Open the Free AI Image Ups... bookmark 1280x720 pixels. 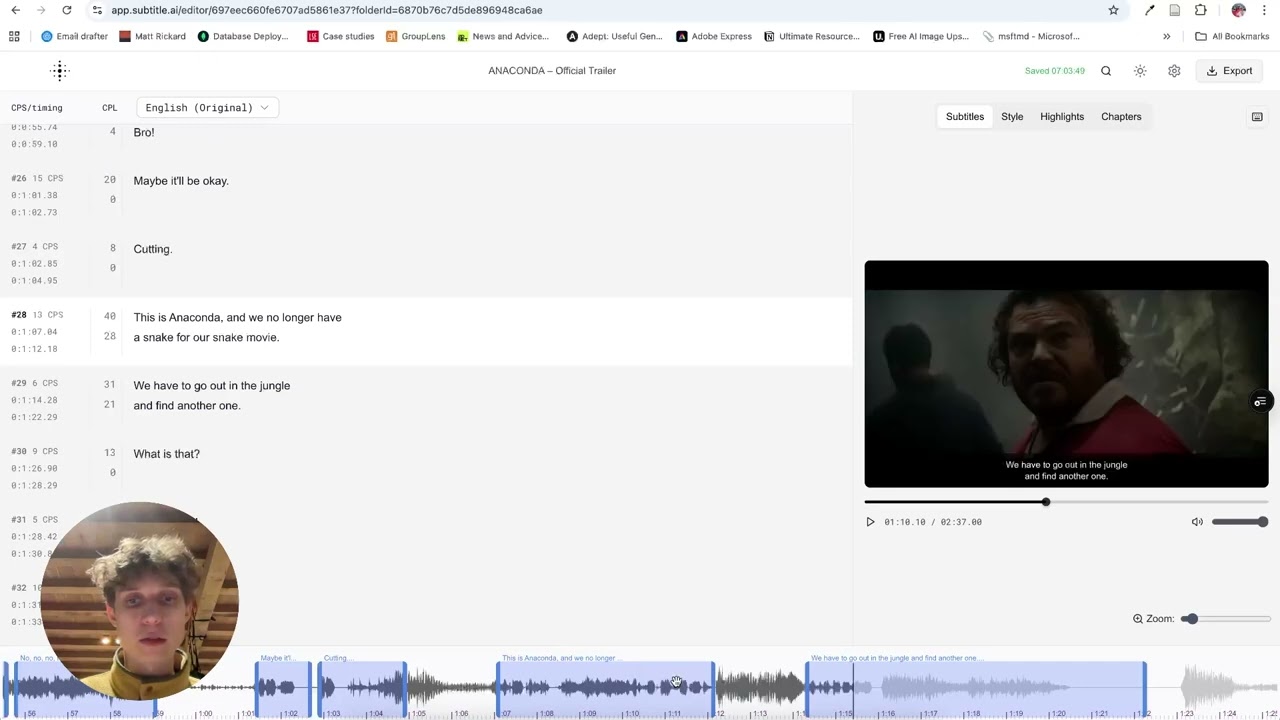(921, 36)
